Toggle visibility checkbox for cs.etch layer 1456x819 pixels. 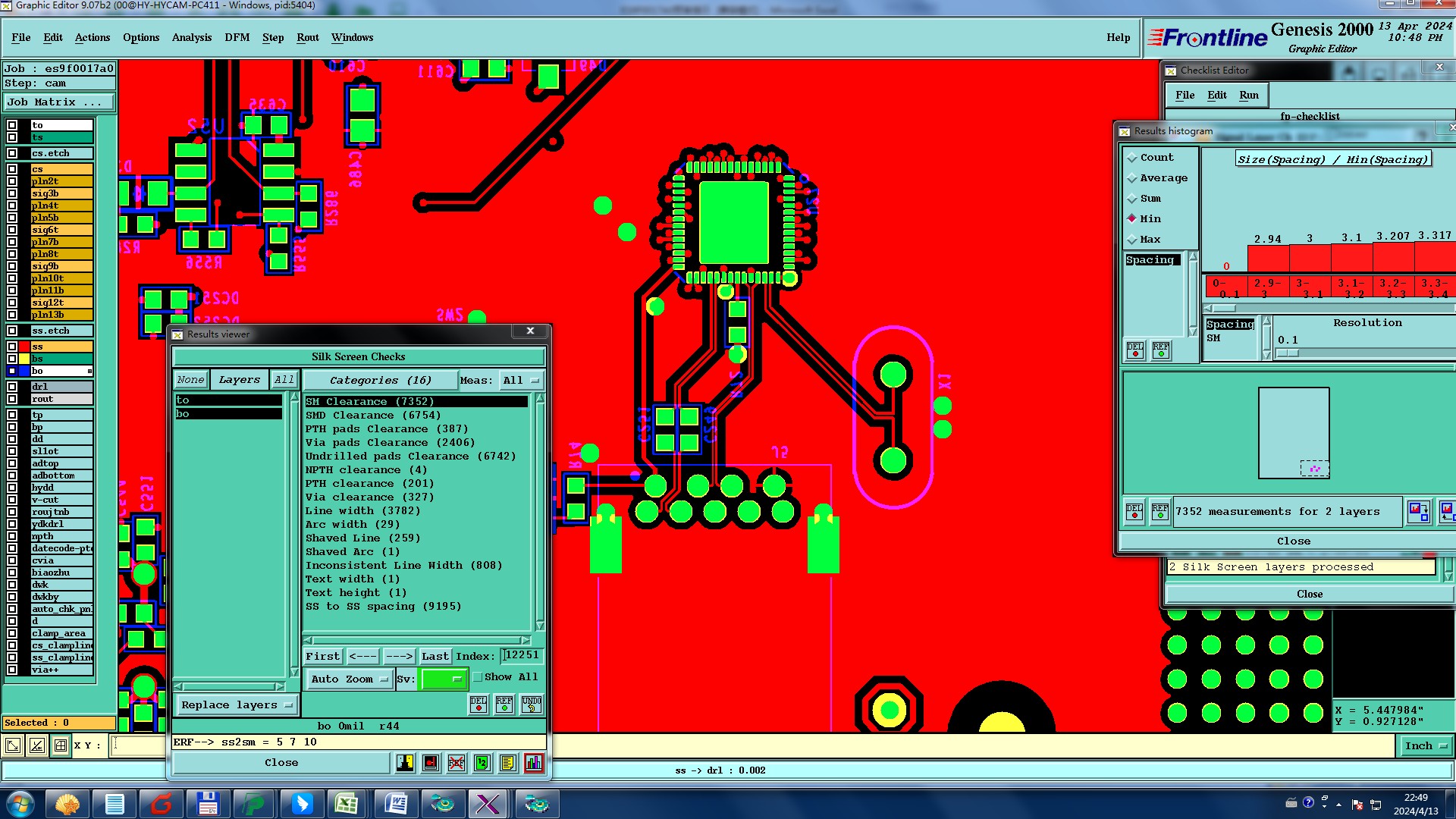(12, 153)
